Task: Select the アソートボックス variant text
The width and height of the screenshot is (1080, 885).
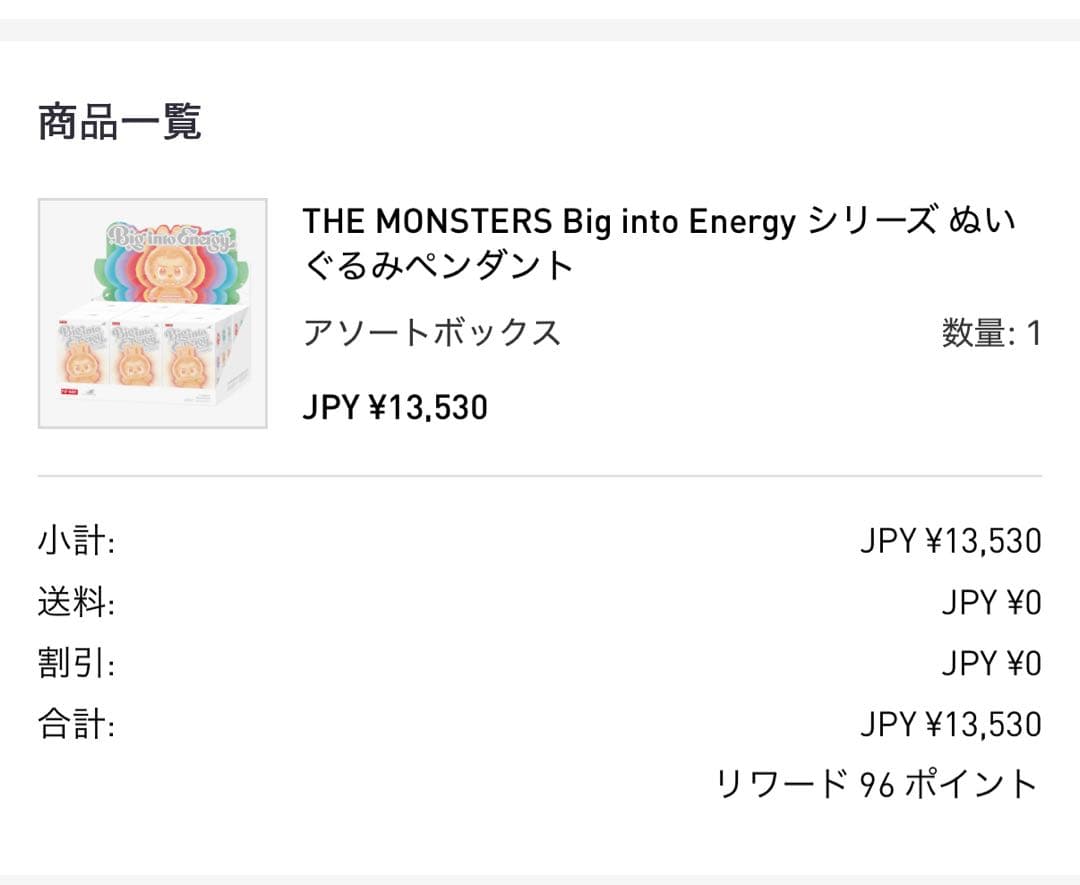Action: tap(432, 332)
